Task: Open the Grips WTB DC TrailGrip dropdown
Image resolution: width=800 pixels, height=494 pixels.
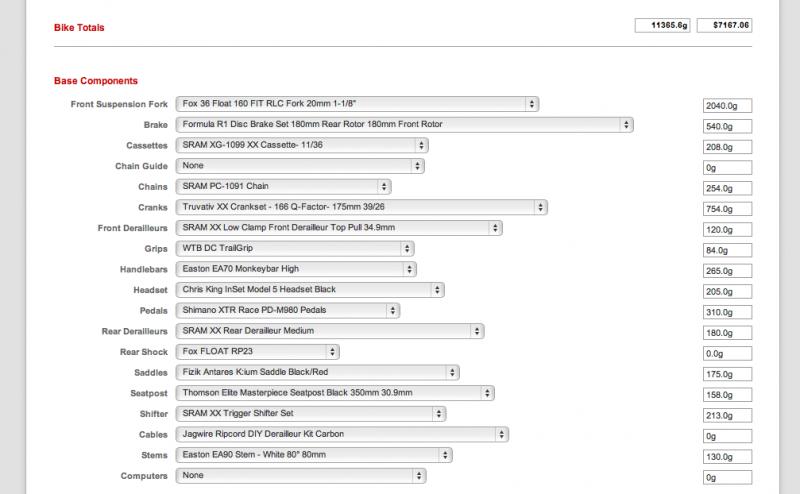Action: pos(296,248)
